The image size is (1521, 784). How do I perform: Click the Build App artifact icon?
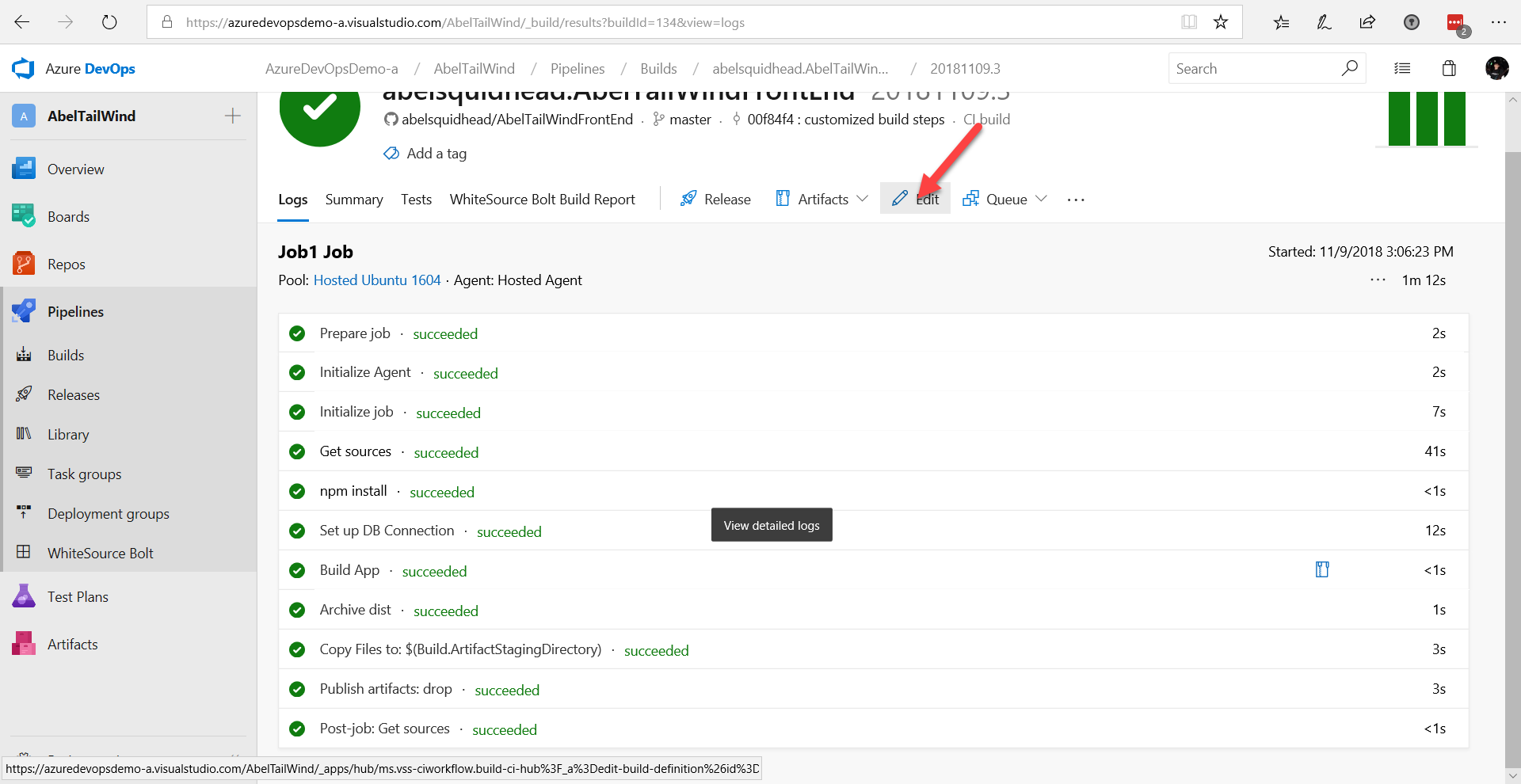pyautogui.click(x=1322, y=569)
